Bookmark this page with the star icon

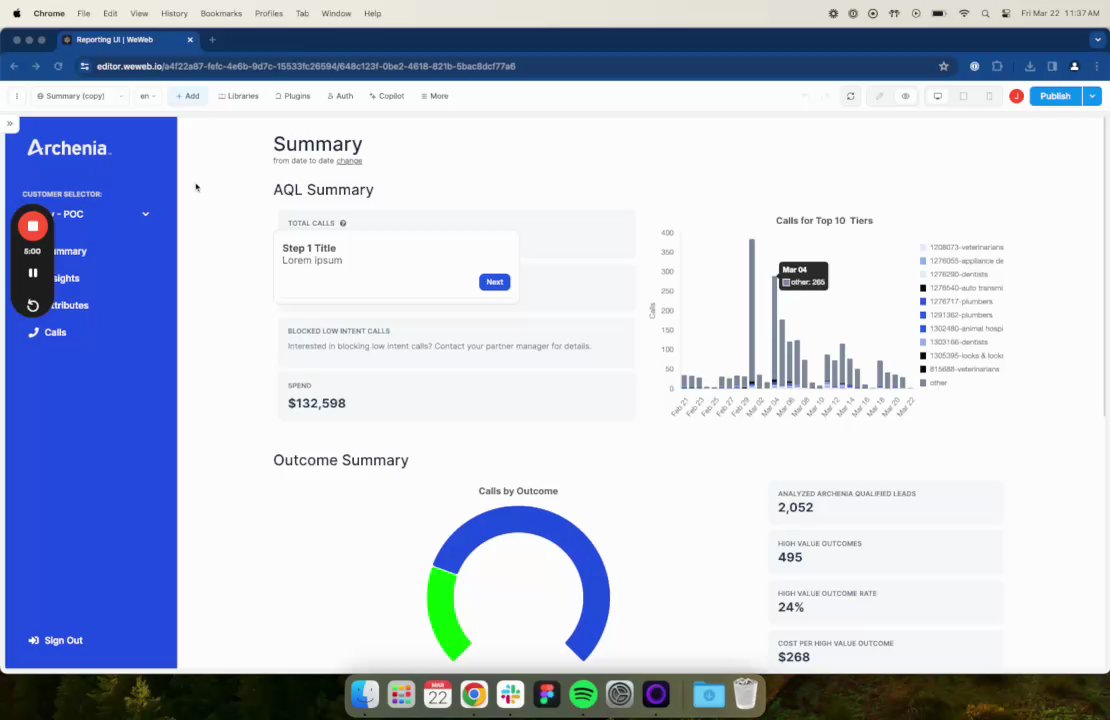944,66
